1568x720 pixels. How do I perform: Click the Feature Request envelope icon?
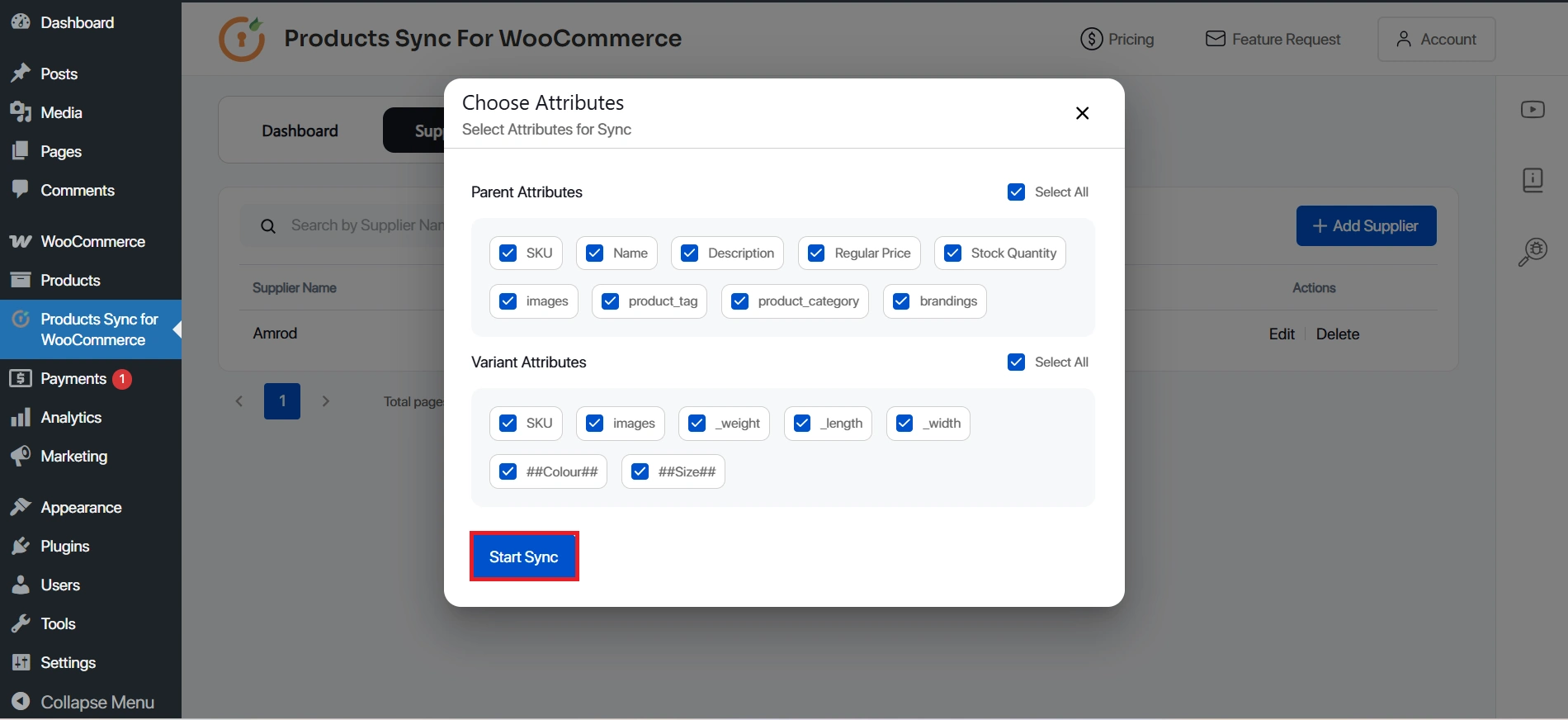coord(1215,39)
